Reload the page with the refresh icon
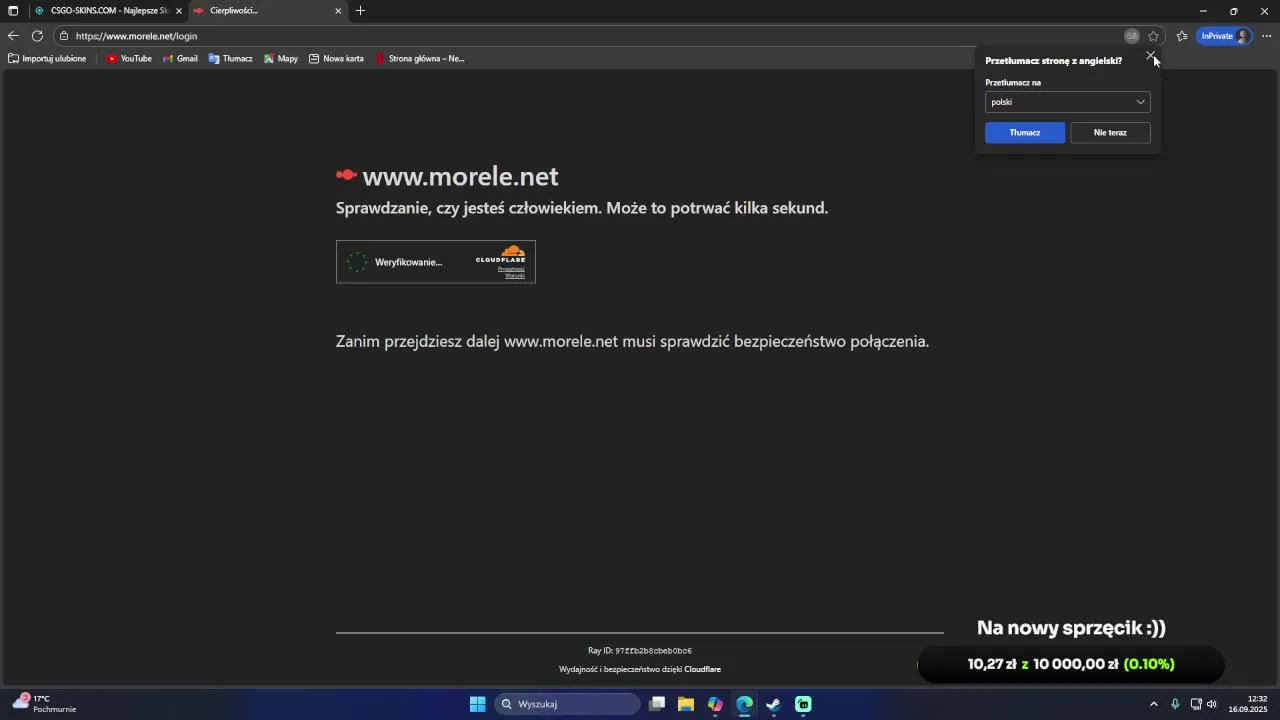This screenshot has width=1280, height=720. 37,36
